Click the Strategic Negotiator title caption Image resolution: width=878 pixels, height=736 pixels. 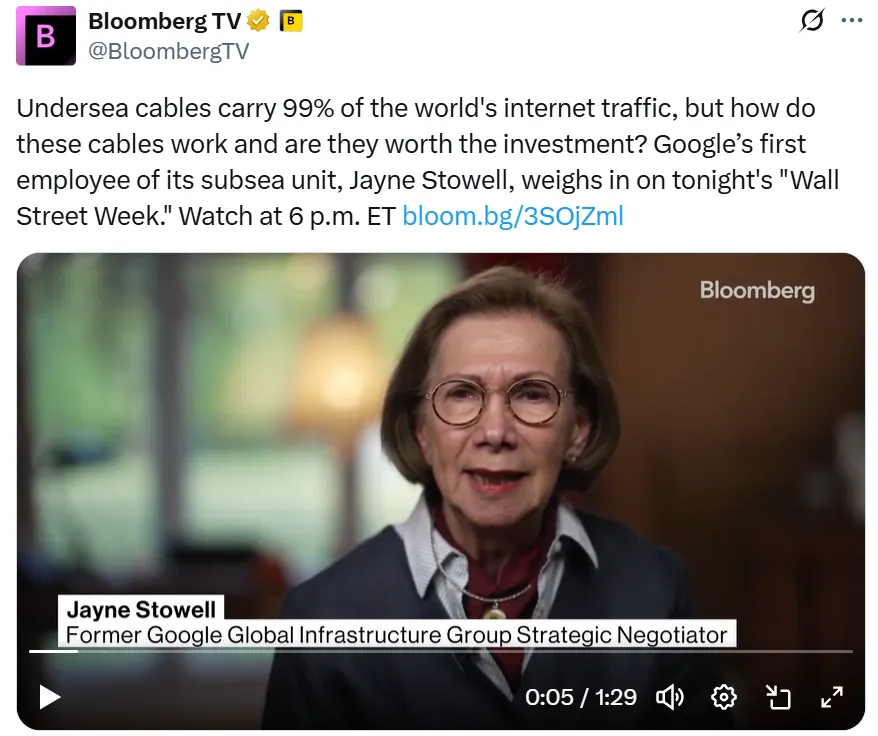[397, 634]
